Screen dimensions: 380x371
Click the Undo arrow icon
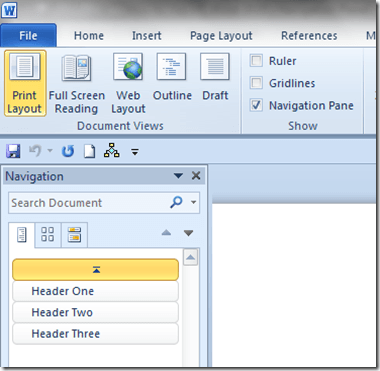point(35,151)
